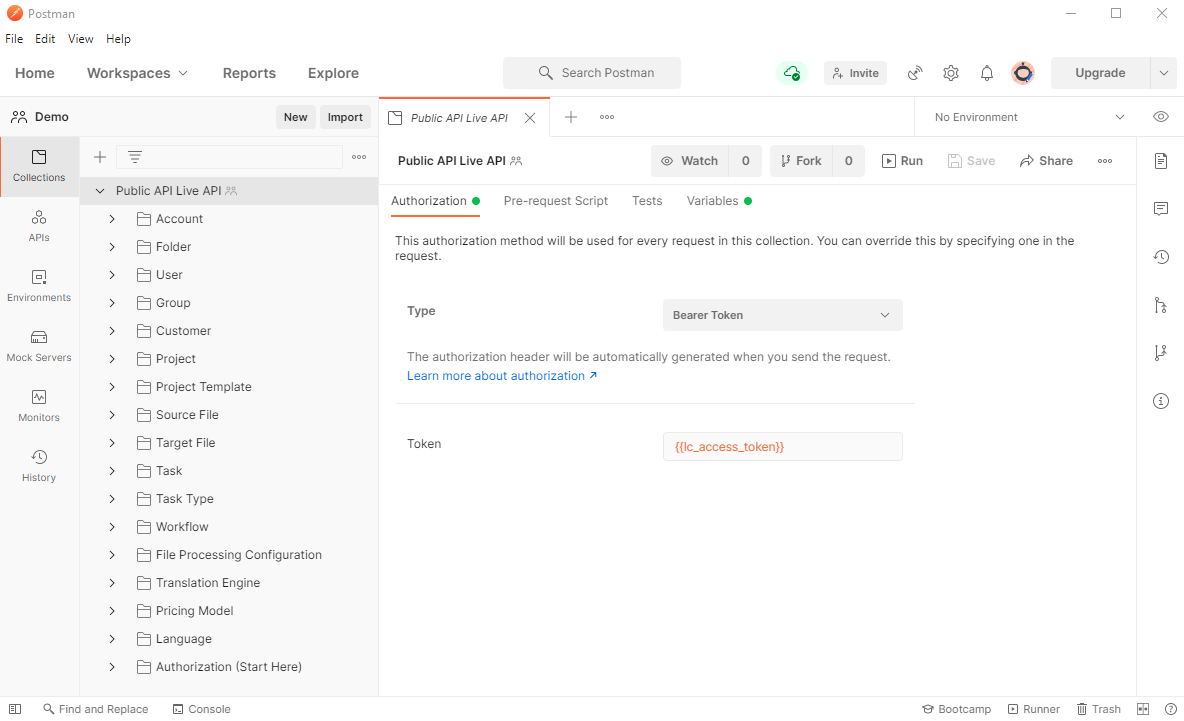1184x721 pixels.
Task: Click the Import button
Action: [x=345, y=117]
